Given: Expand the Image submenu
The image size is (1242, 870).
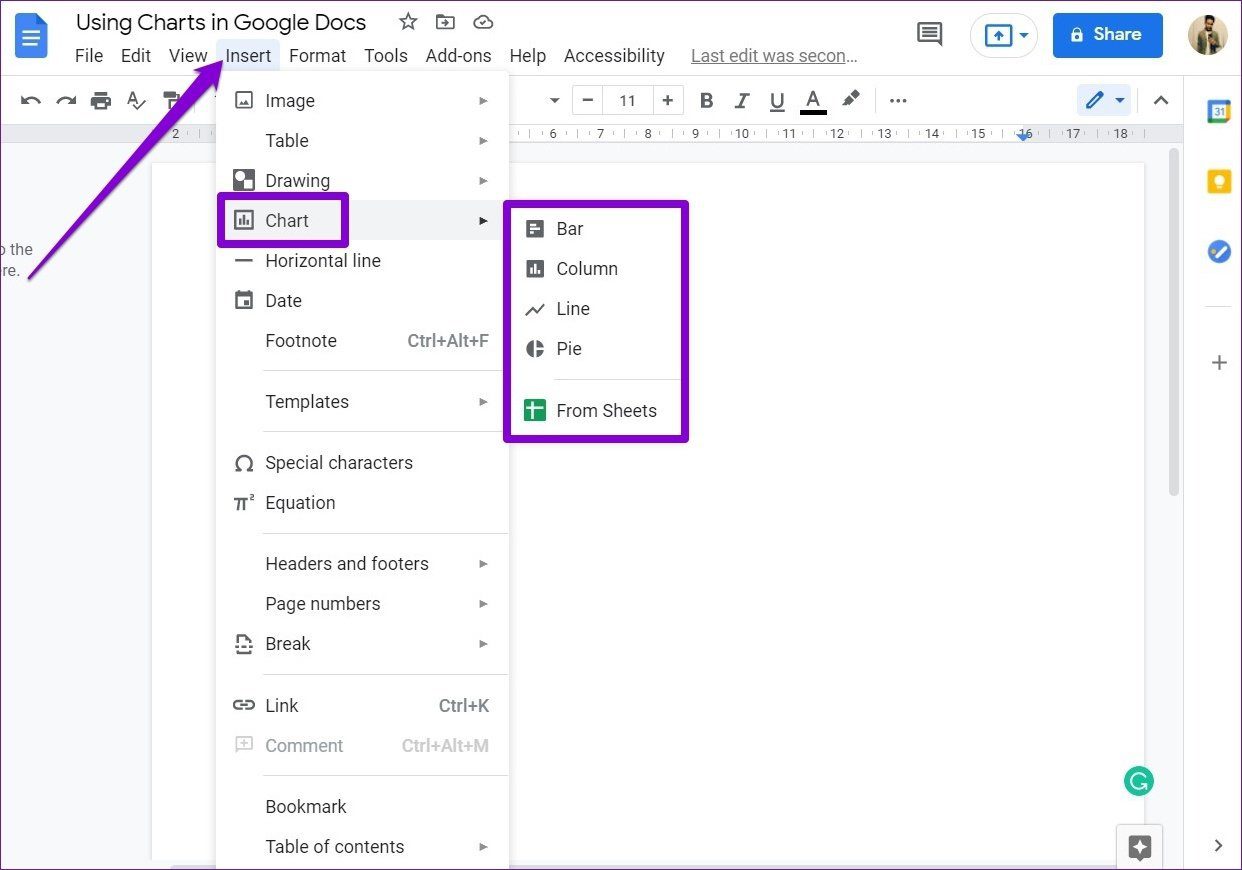Looking at the screenshot, I should pyautogui.click(x=362, y=101).
